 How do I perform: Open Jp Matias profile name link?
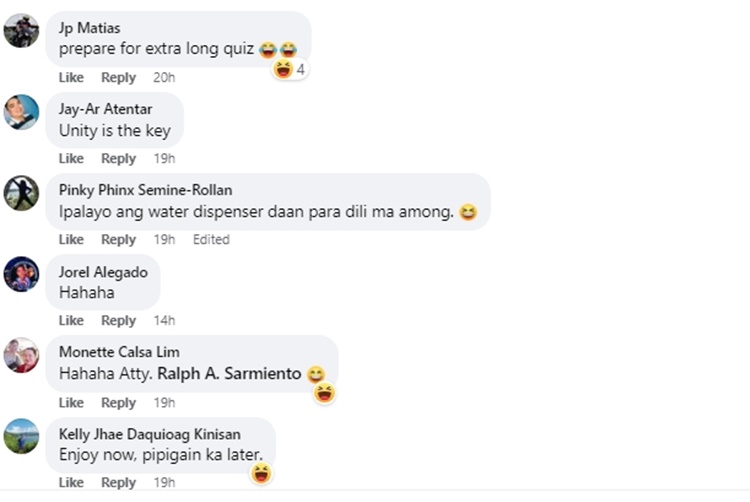(x=89, y=28)
